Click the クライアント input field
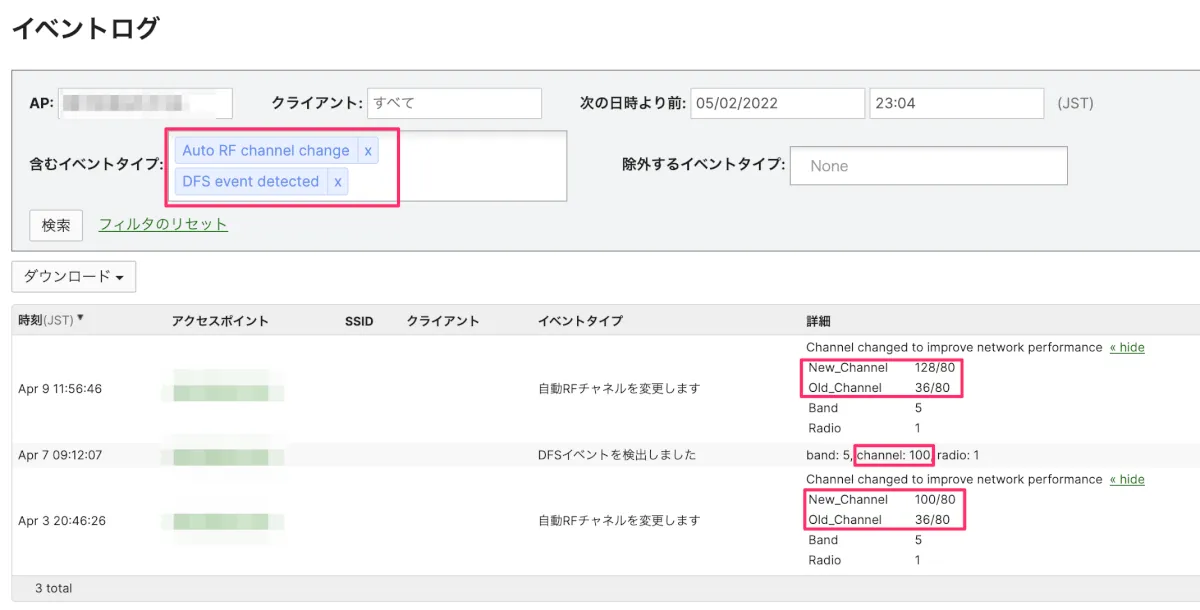Image resolution: width=1200 pixels, height=610 pixels. (x=454, y=103)
